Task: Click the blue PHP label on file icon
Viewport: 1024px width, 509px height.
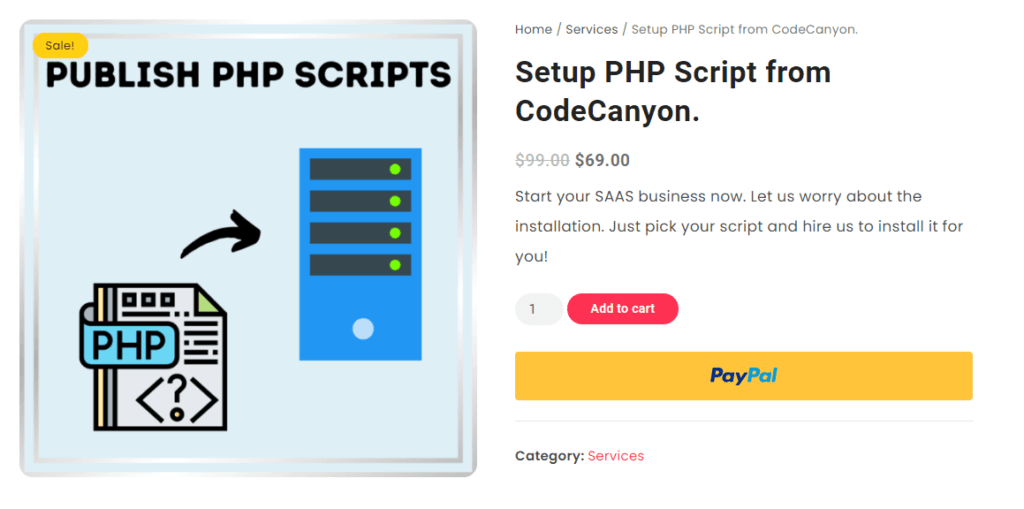Action: pyautogui.click(x=129, y=343)
